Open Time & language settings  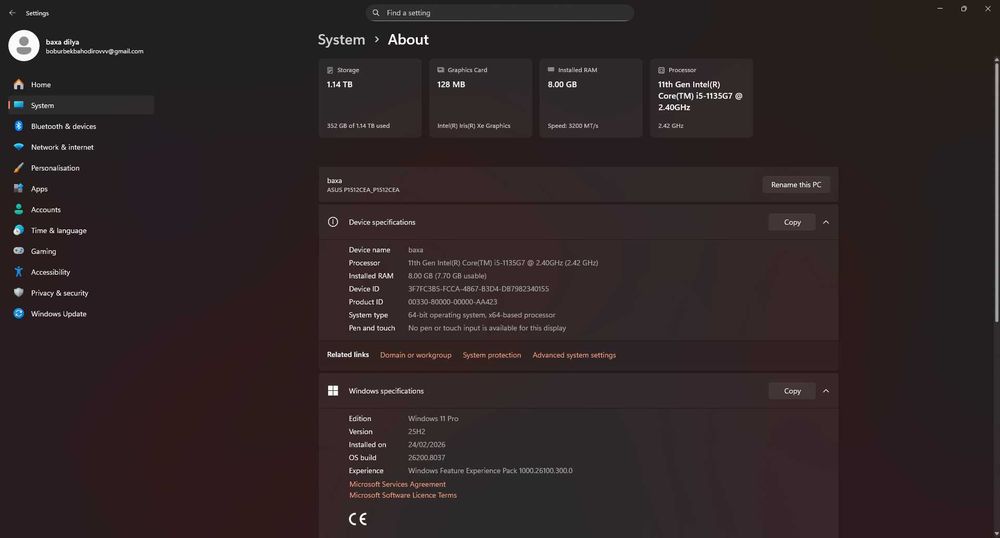click(x=82, y=230)
